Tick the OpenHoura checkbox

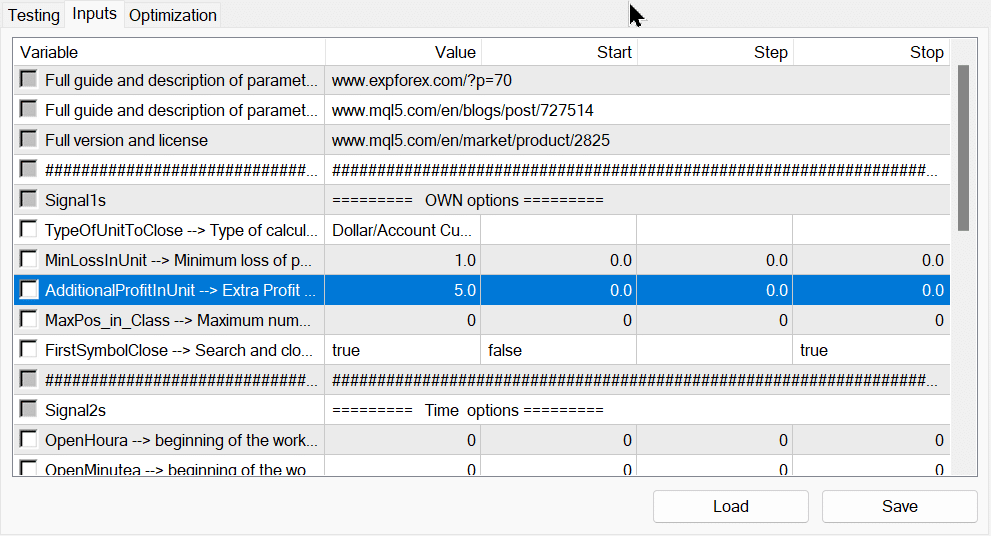click(x=28, y=440)
